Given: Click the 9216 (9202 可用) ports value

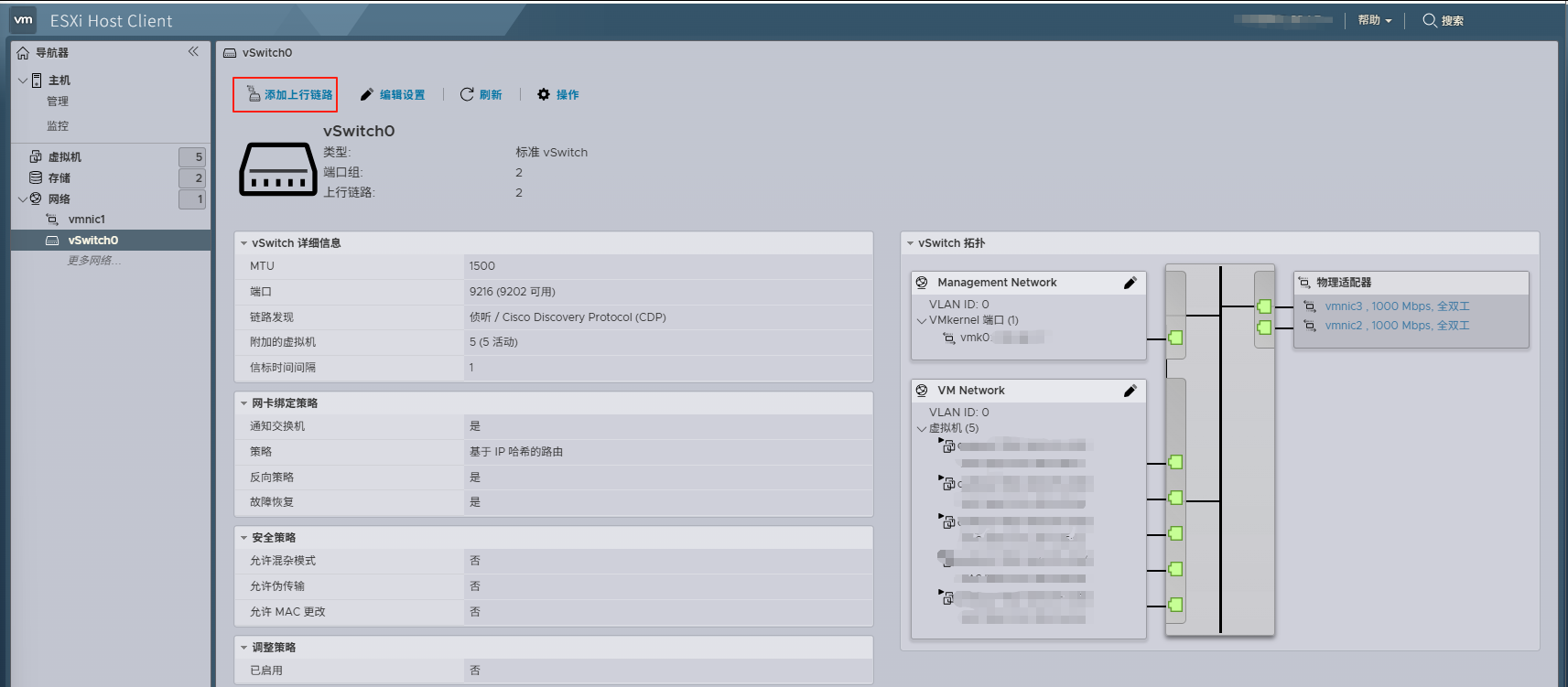Looking at the screenshot, I should point(512,292).
